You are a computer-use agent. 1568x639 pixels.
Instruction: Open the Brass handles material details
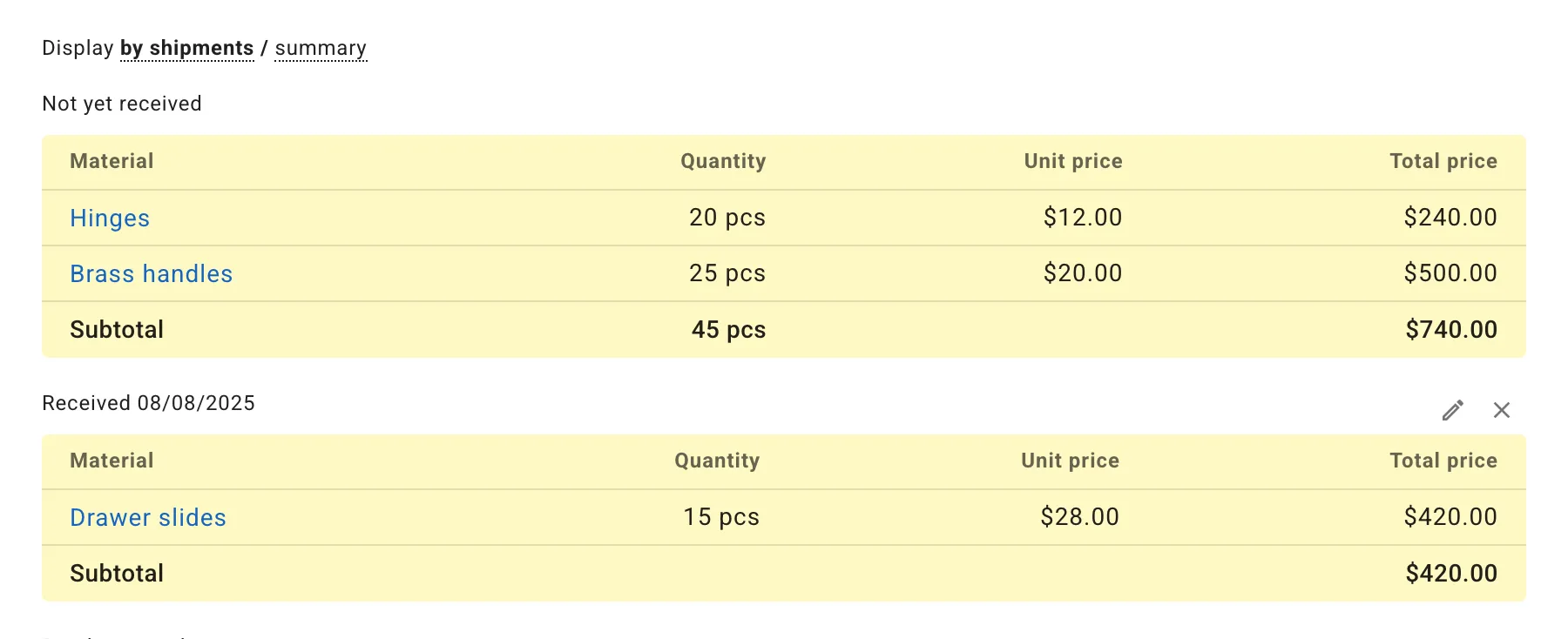151,273
